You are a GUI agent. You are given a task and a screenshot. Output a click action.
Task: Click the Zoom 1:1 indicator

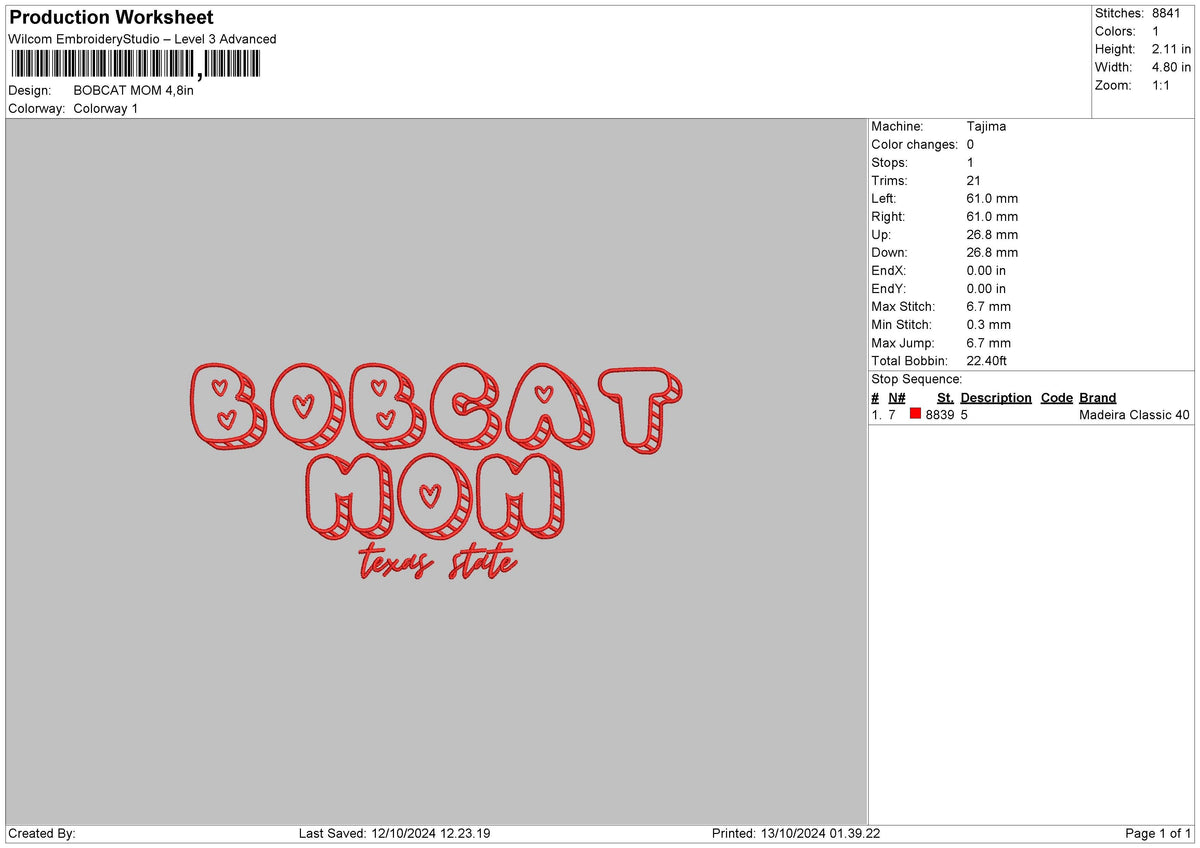1160,85
